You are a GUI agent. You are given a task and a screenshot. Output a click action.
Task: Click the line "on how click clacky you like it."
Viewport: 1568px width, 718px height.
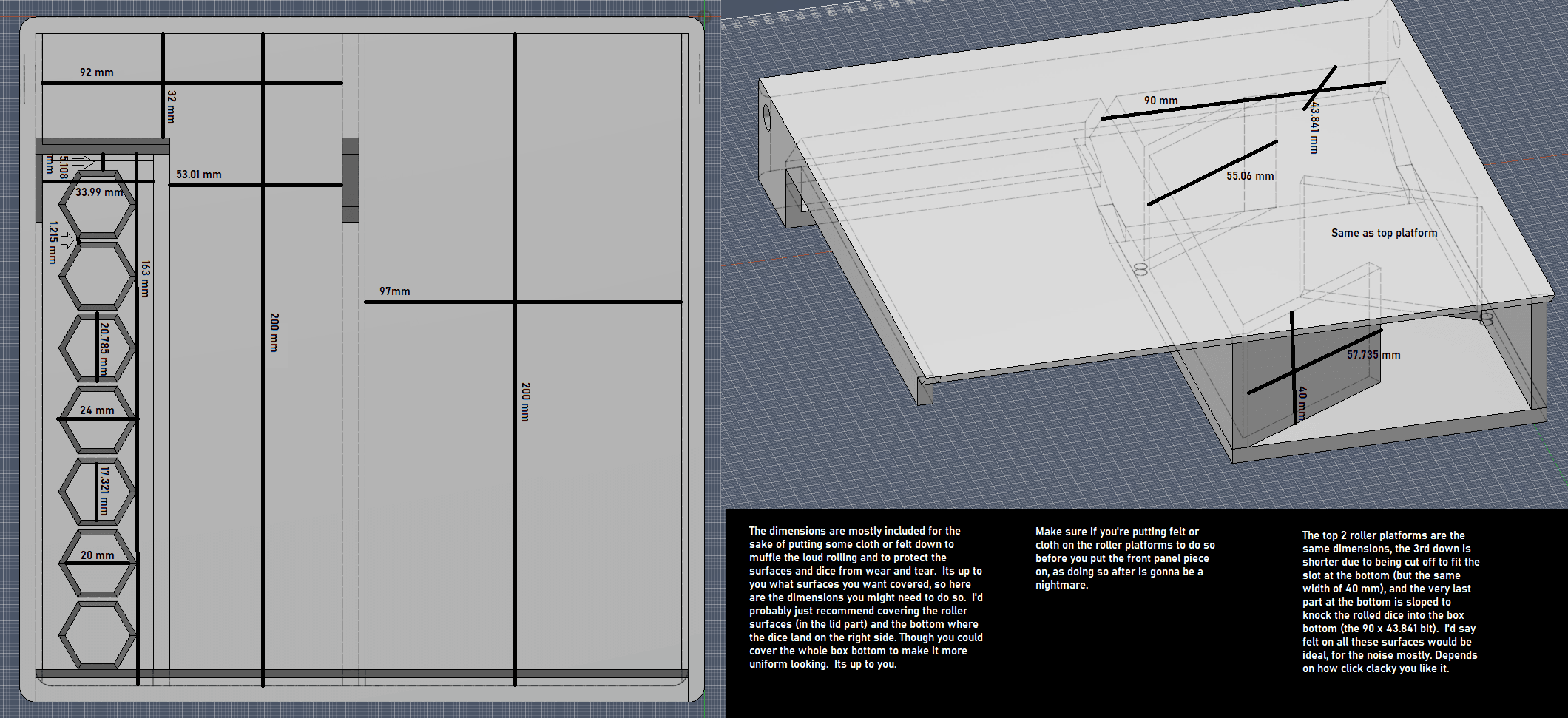click(1376, 668)
